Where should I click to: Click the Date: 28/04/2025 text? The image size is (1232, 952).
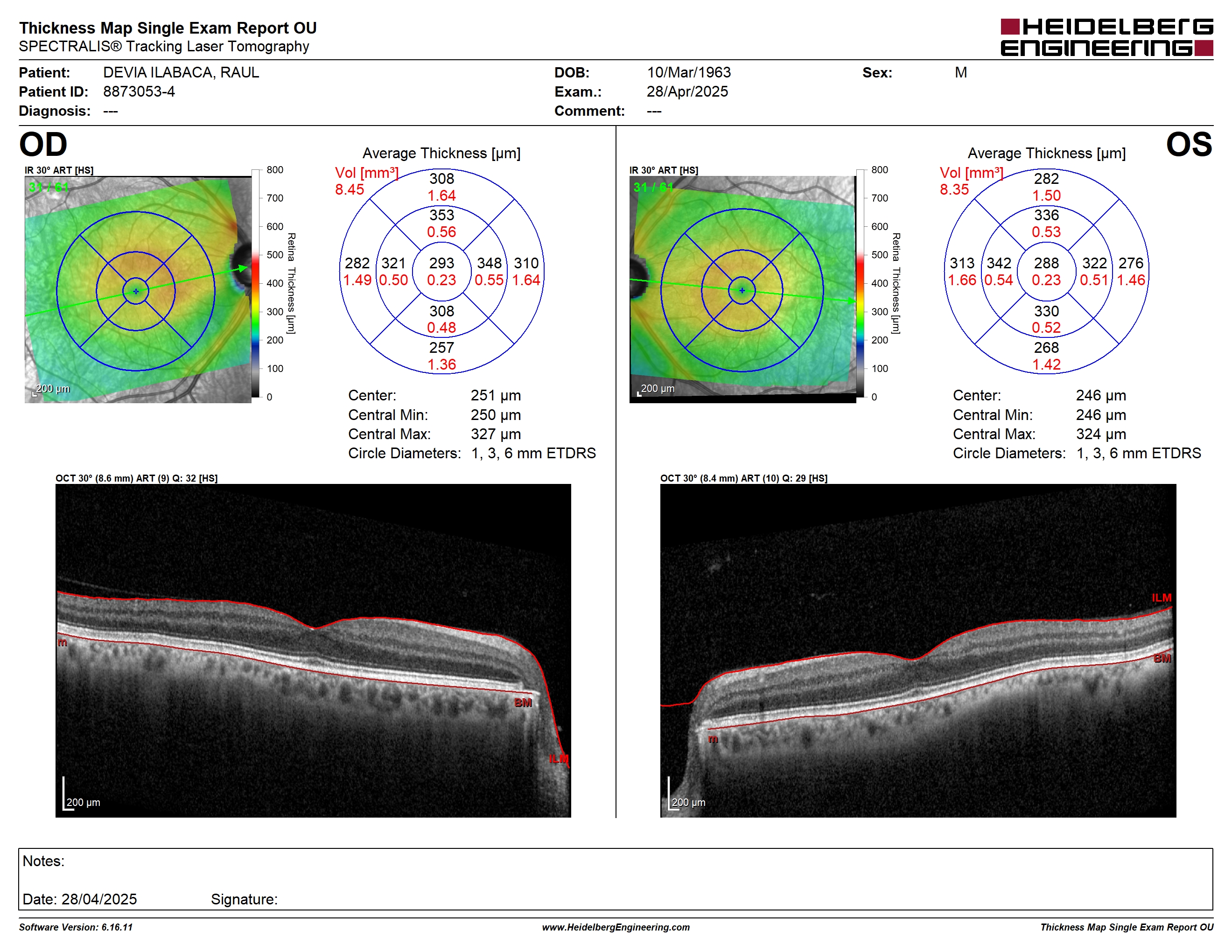(79, 899)
